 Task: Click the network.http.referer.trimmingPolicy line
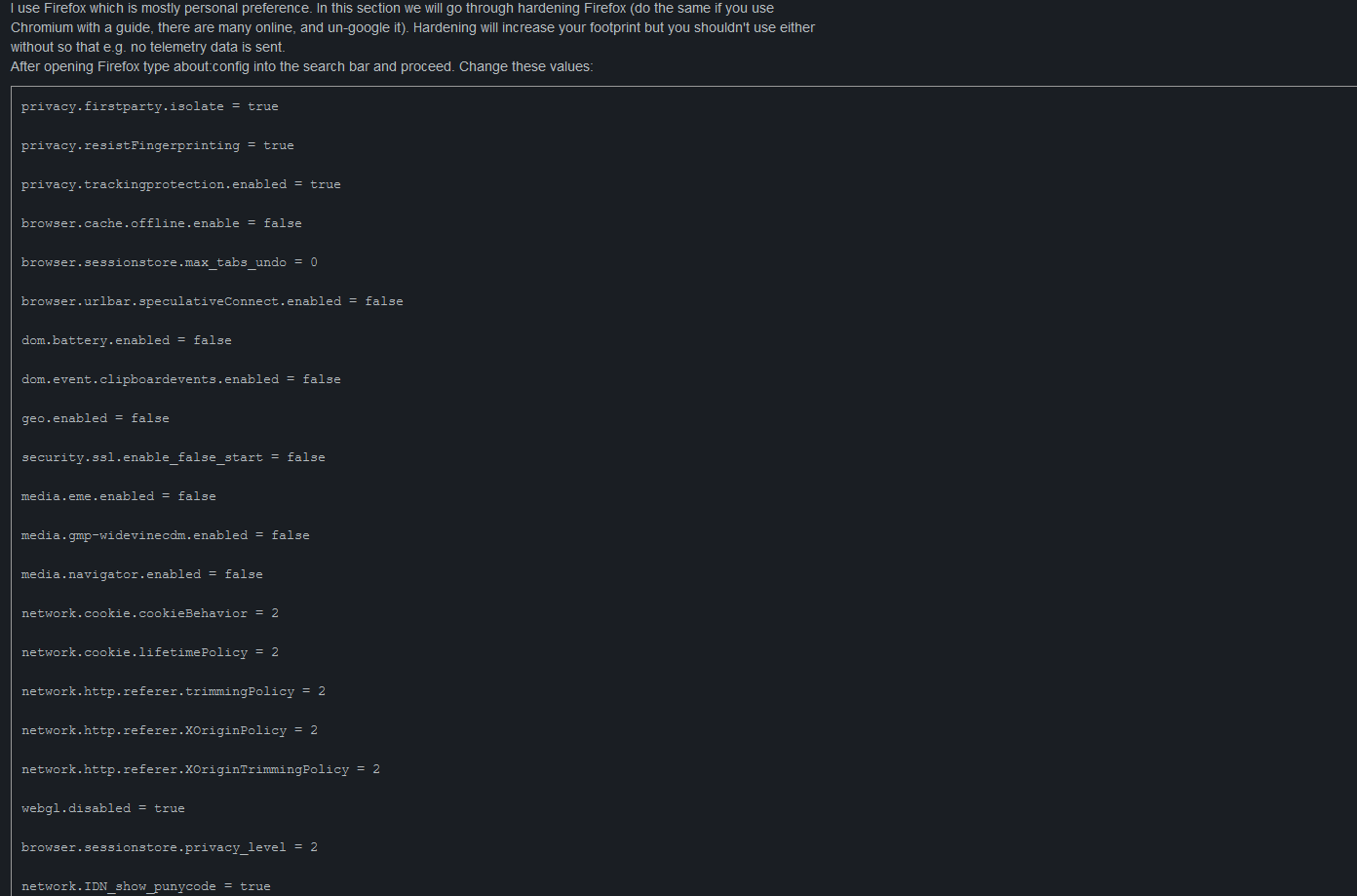tap(173, 691)
